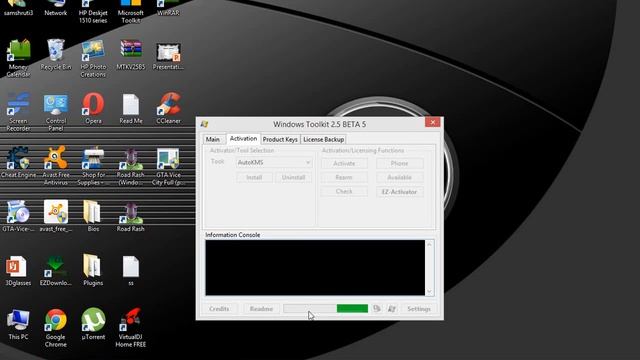Click the Phone activation button
Image resolution: width=640 pixels, height=360 pixels.
[399, 163]
